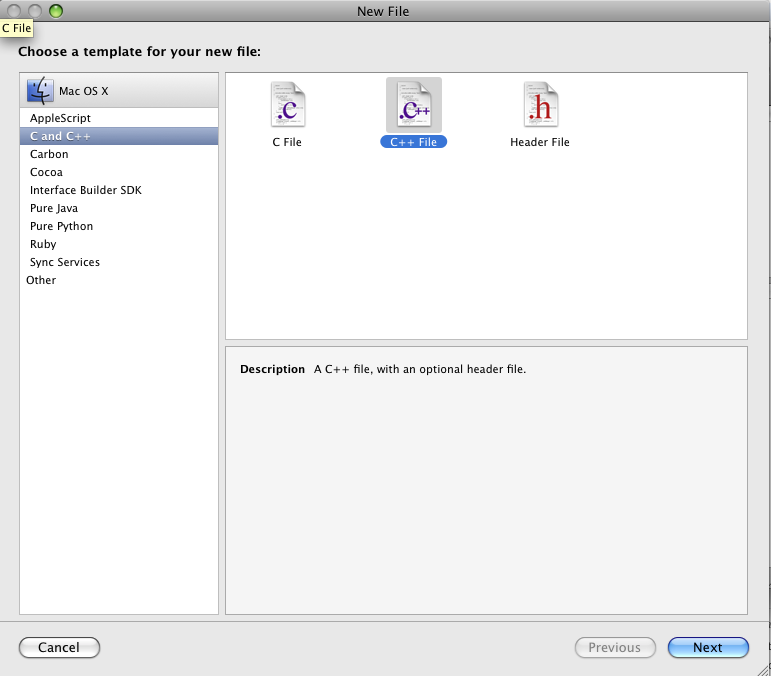Open the Sync Services category

pos(65,262)
